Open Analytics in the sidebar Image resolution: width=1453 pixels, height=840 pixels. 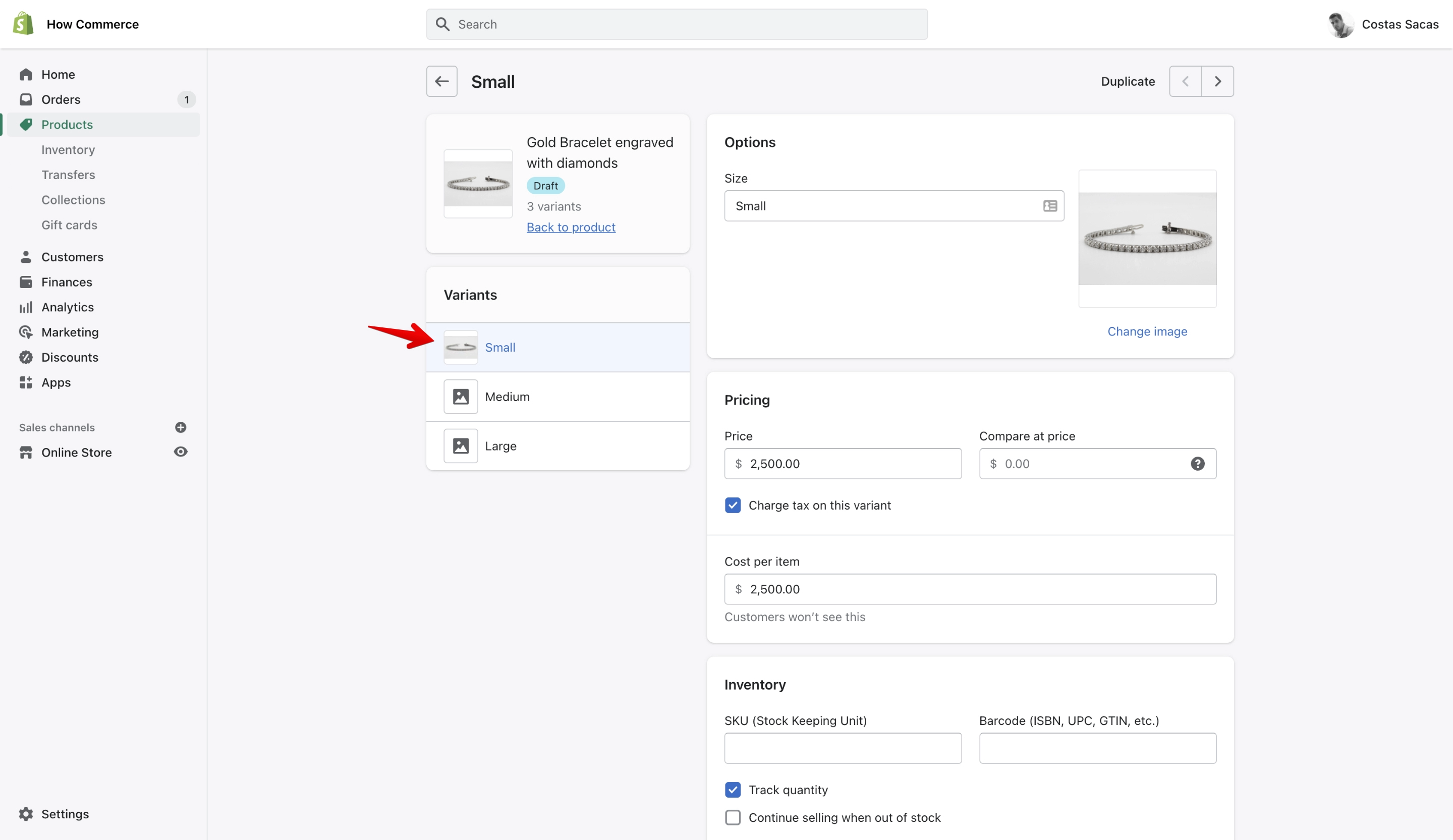point(68,307)
